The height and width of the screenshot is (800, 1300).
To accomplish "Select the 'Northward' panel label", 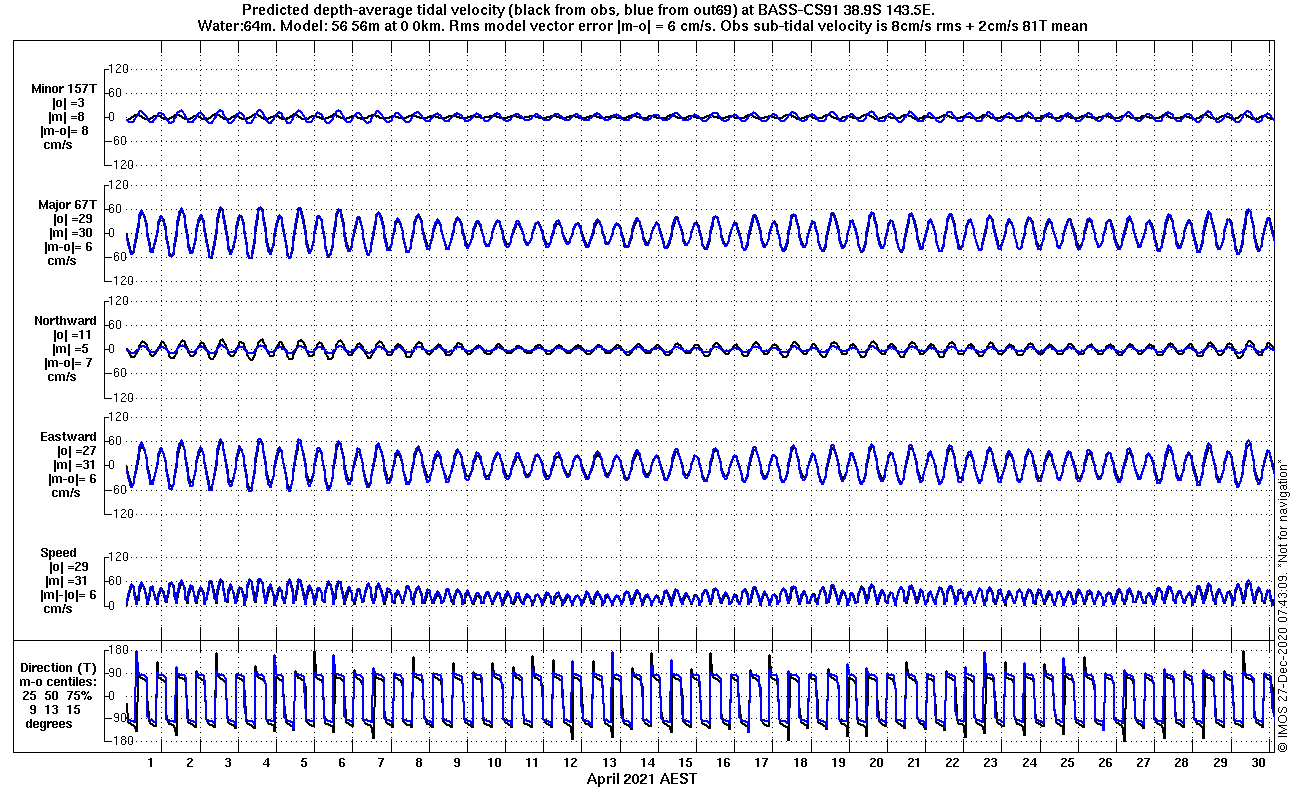I will coord(65,321).
